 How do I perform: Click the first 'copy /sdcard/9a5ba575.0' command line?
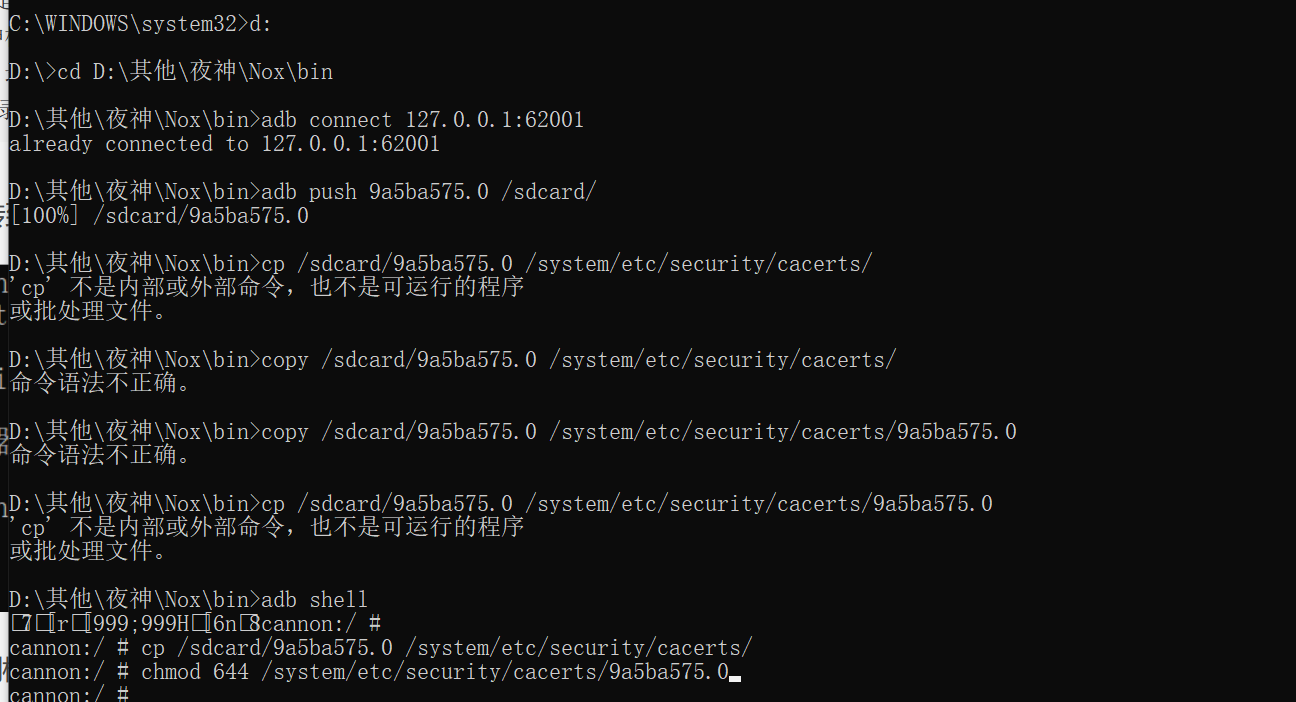pos(578,360)
